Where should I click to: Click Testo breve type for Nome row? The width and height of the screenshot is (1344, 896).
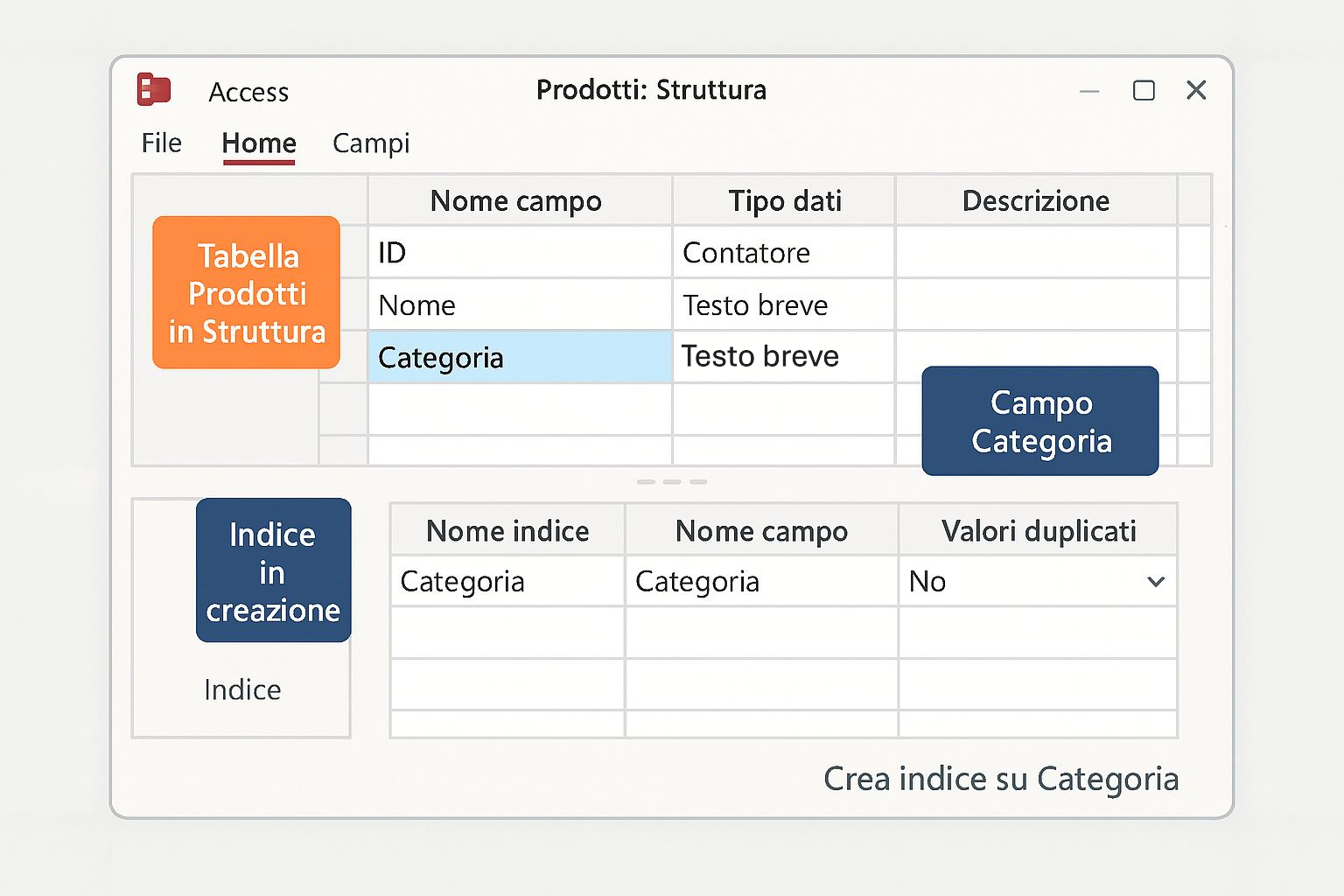(783, 305)
